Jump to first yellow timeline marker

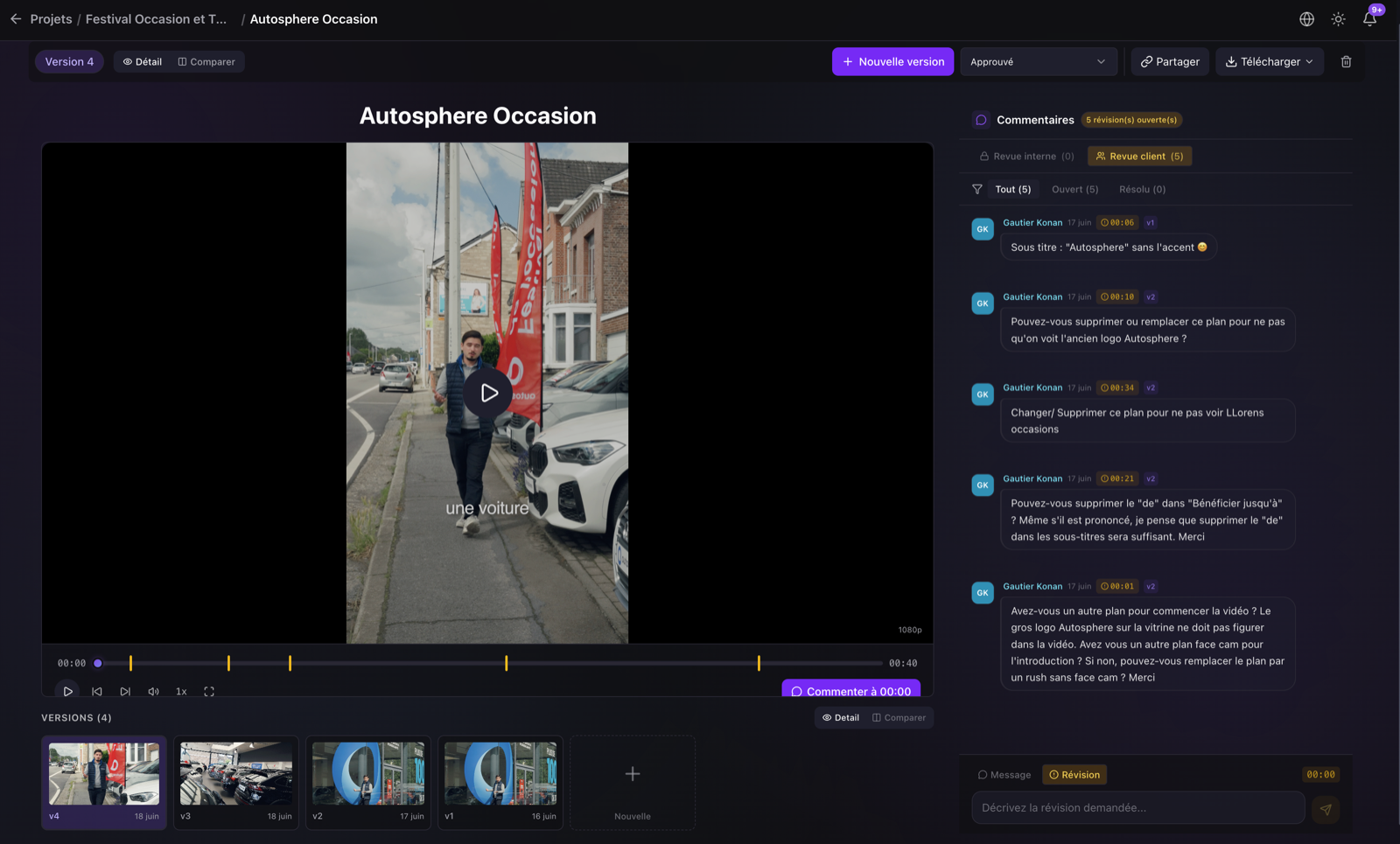[130, 663]
